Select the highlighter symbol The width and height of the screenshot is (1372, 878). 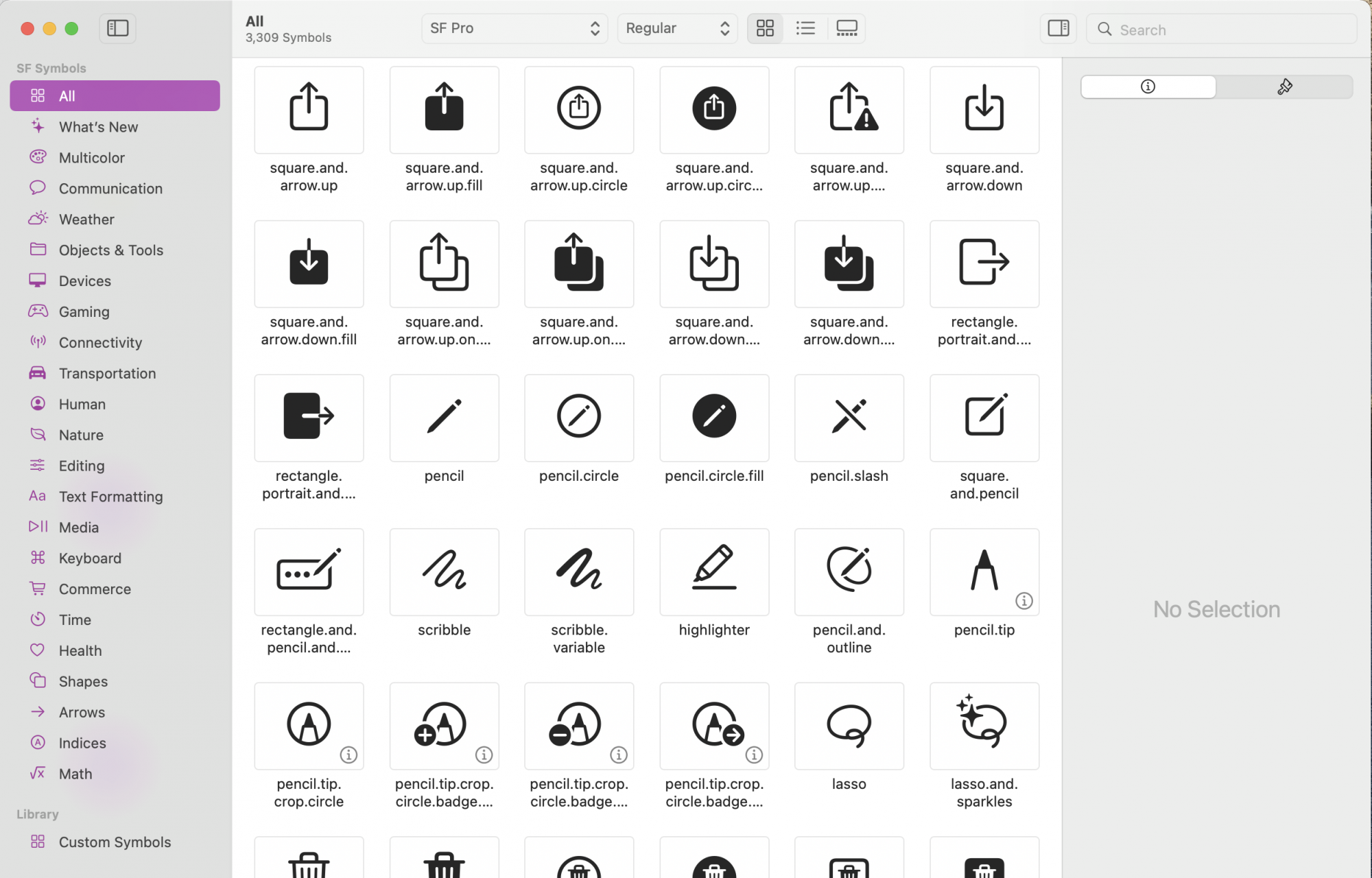coord(714,571)
